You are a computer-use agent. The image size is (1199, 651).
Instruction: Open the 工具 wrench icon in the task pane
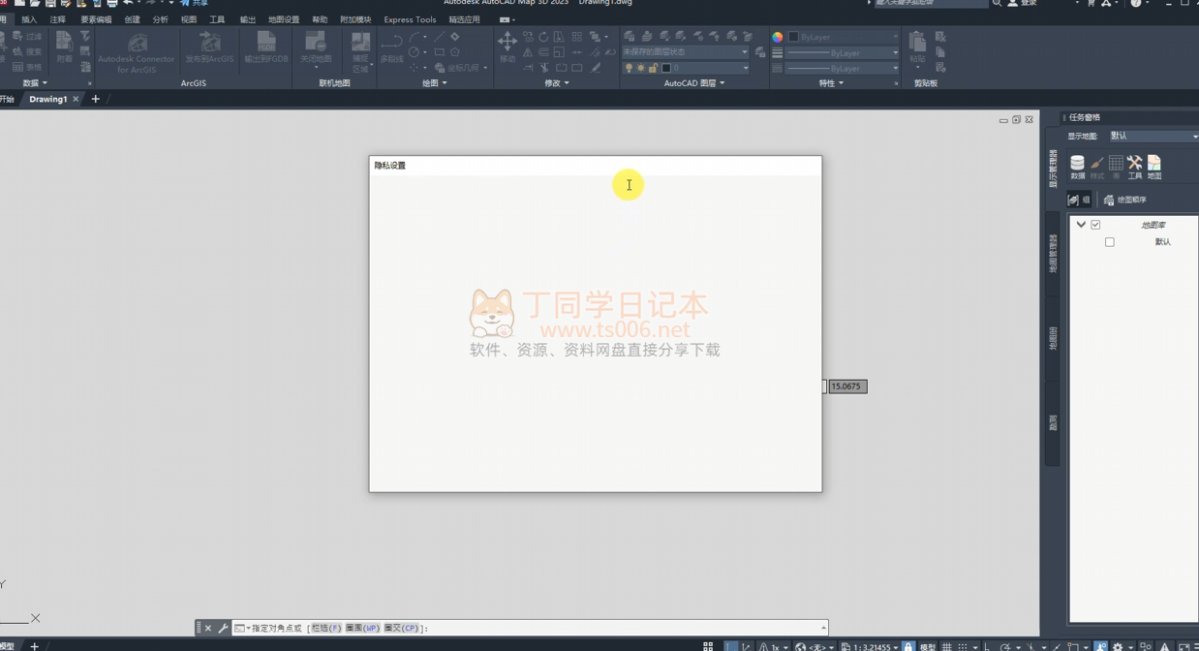pos(1134,164)
